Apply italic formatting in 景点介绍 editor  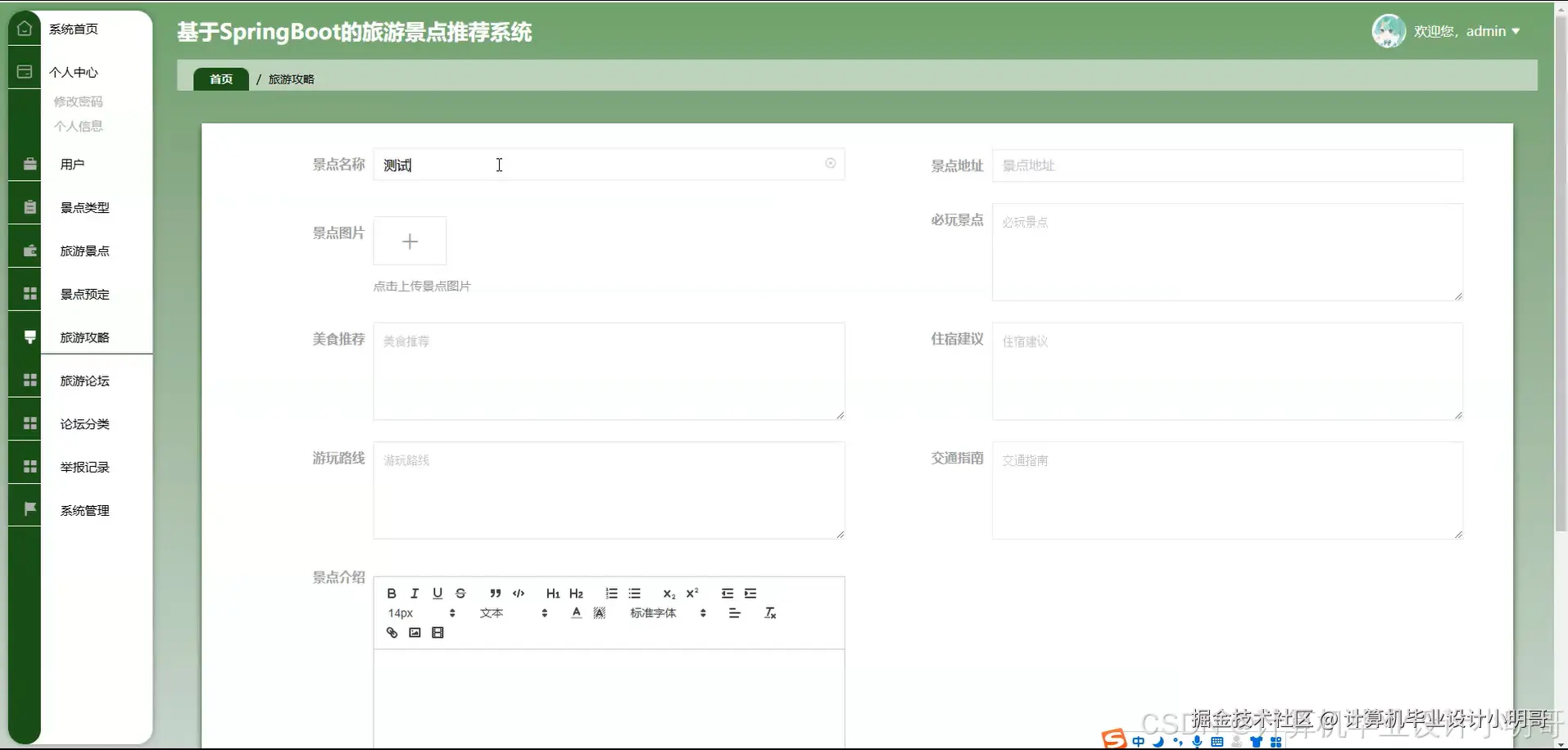(x=415, y=594)
